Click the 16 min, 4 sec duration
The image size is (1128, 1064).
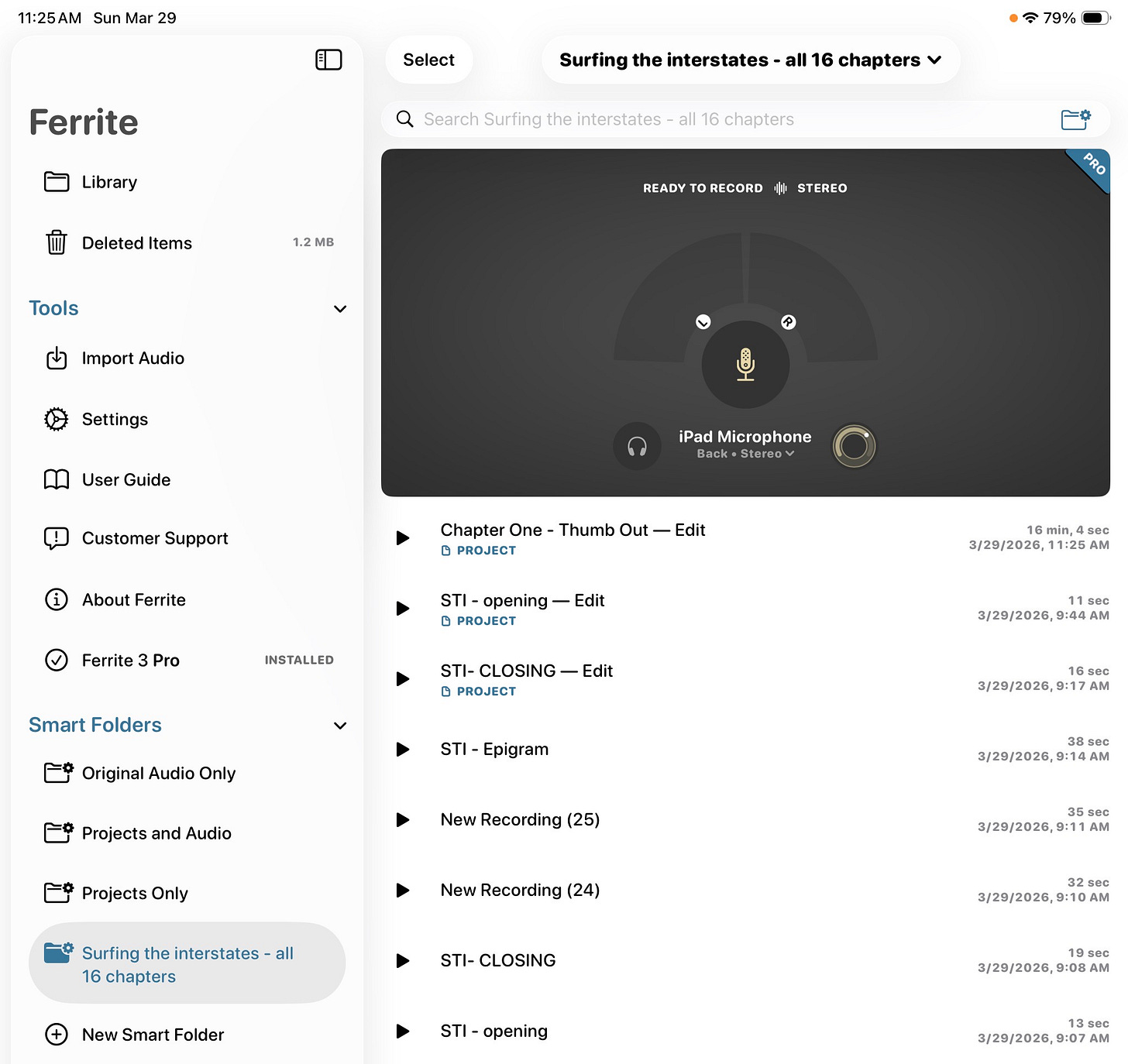1068,530
